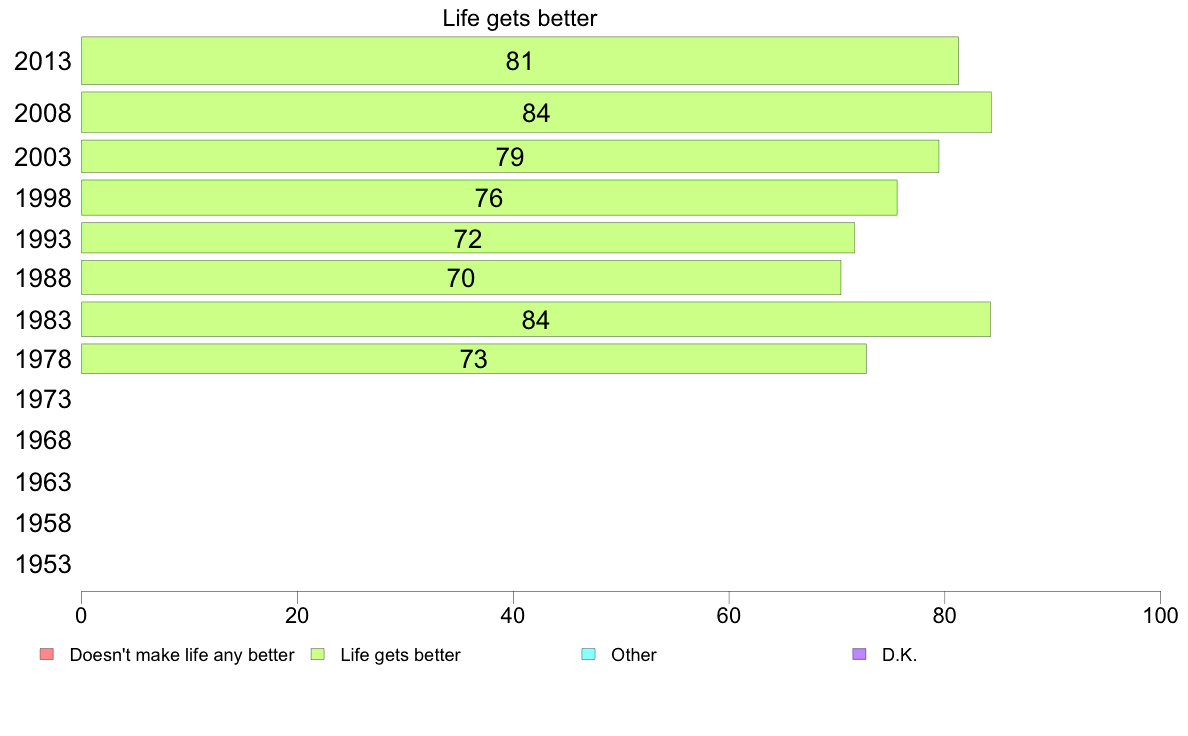Click the purple 'D.K.' legend swatch

coord(859,654)
